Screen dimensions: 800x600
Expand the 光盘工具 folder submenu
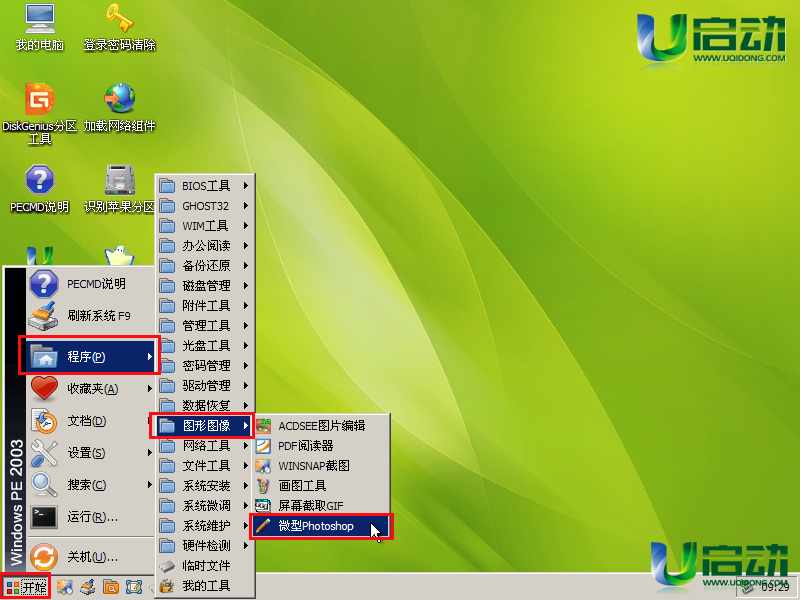point(205,345)
